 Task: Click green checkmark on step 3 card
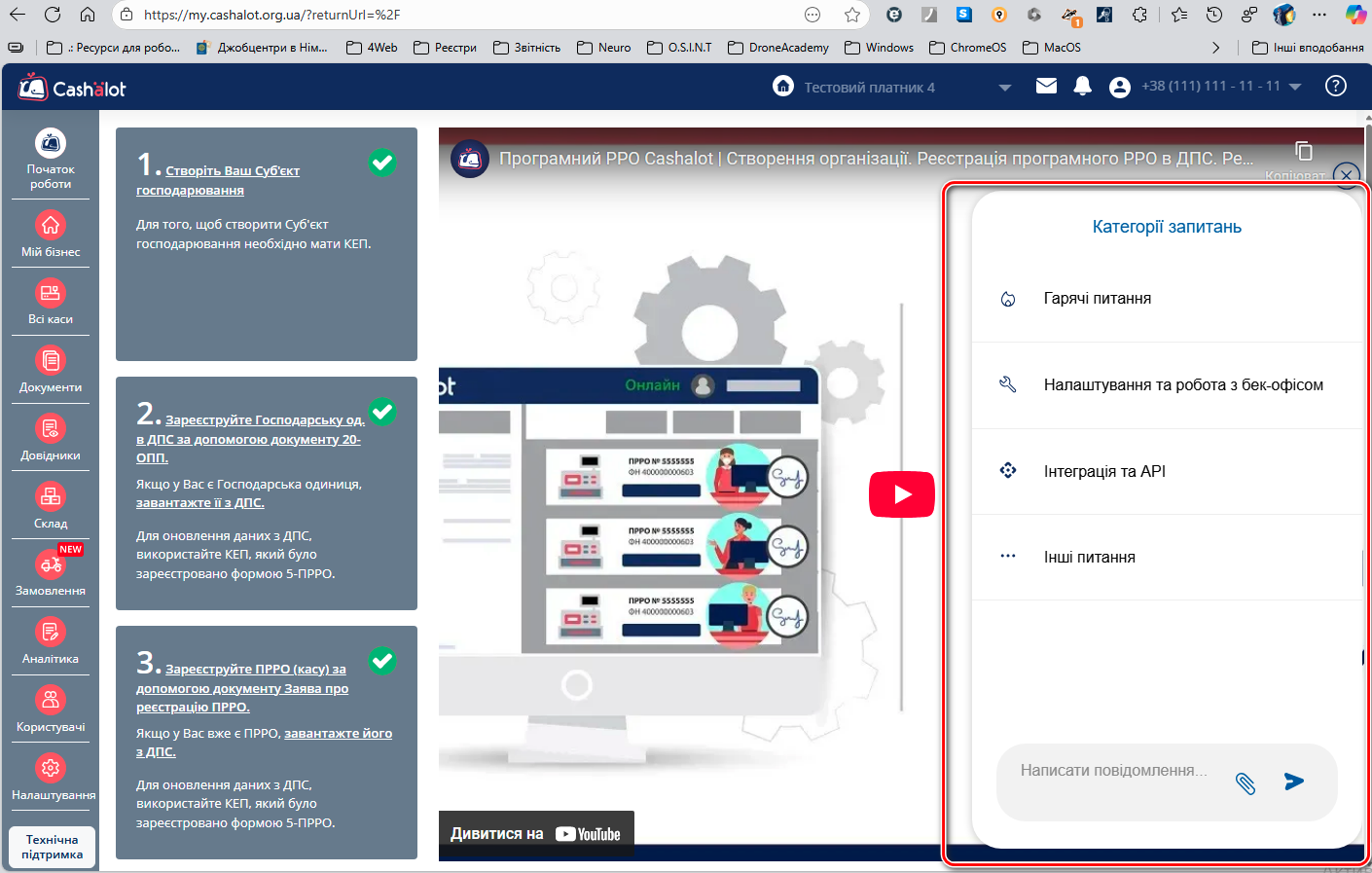tap(382, 661)
